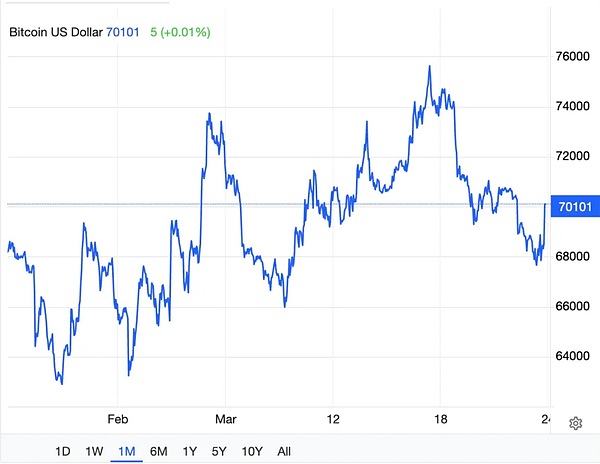Click the 76000 price axis label
The width and height of the screenshot is (600, 464).
tap(571, 56)
